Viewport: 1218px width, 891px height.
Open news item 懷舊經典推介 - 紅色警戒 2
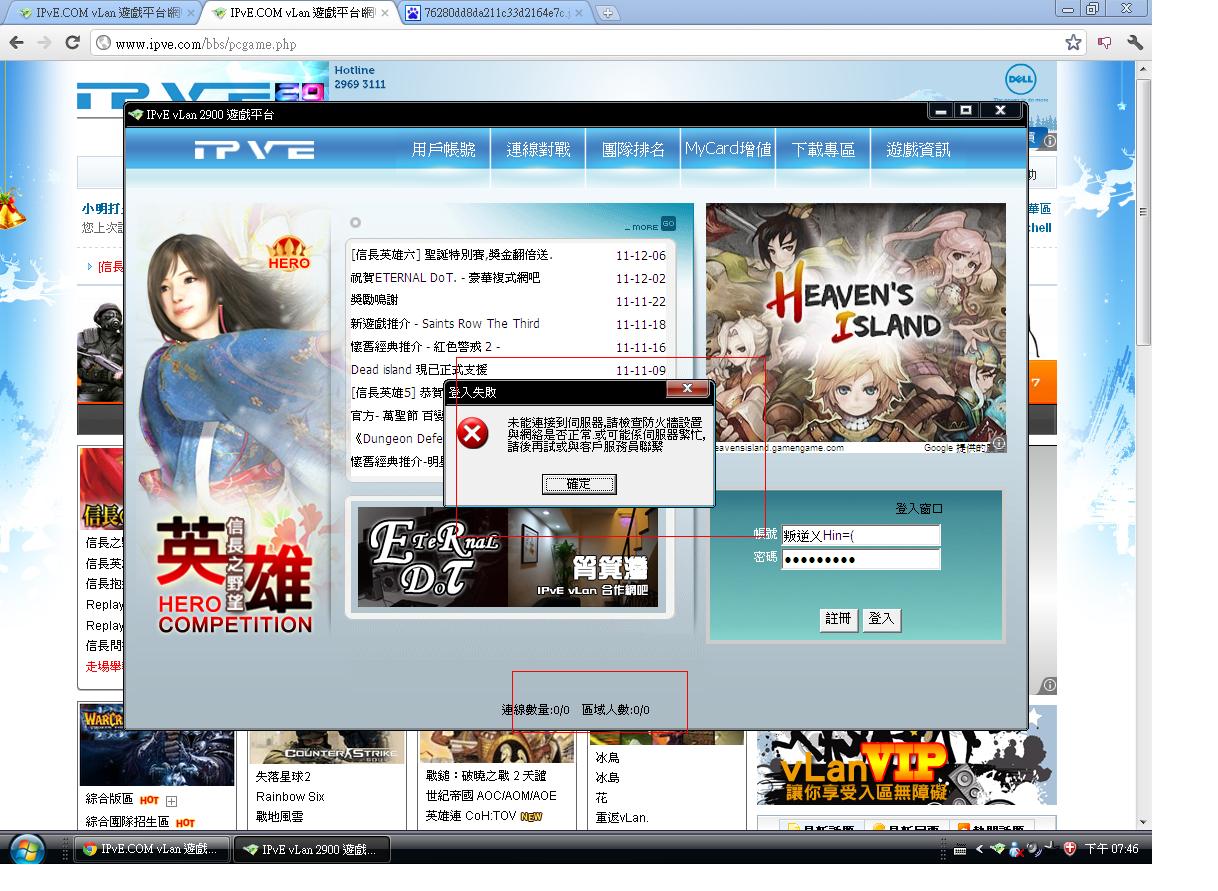425,347
